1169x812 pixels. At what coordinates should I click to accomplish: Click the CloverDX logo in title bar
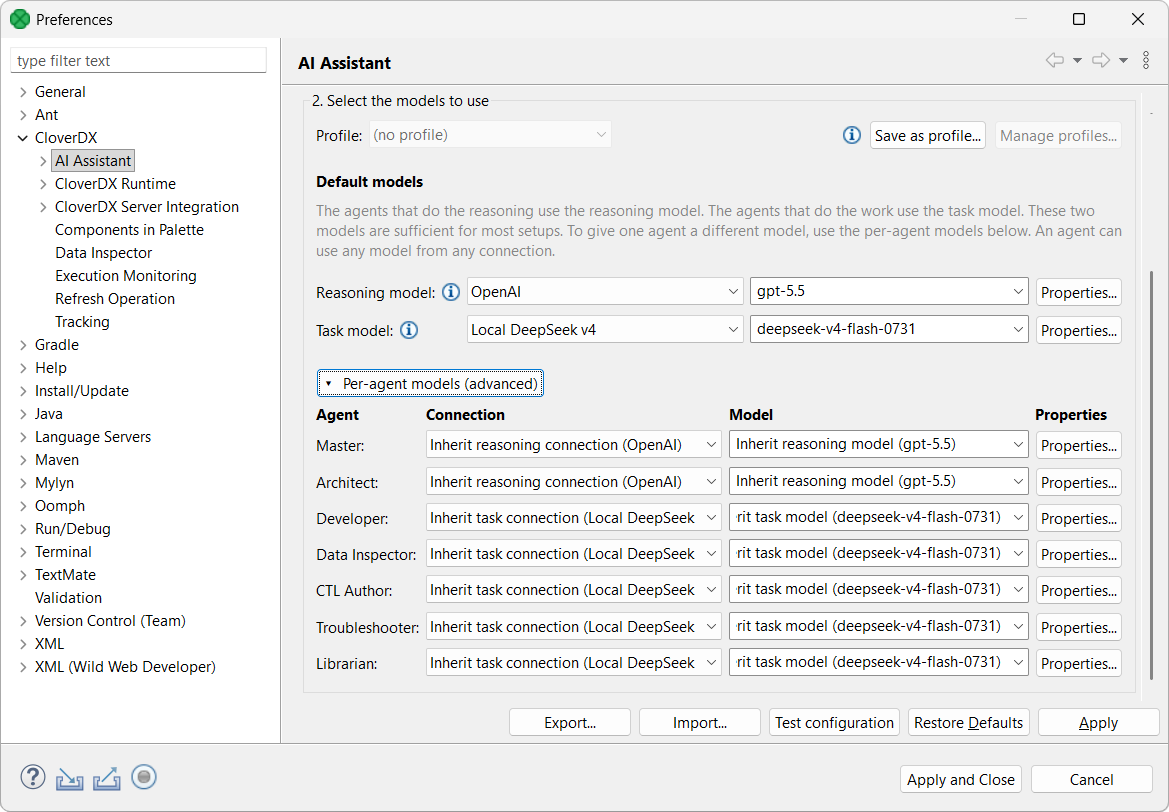click(x=20, y=19)
